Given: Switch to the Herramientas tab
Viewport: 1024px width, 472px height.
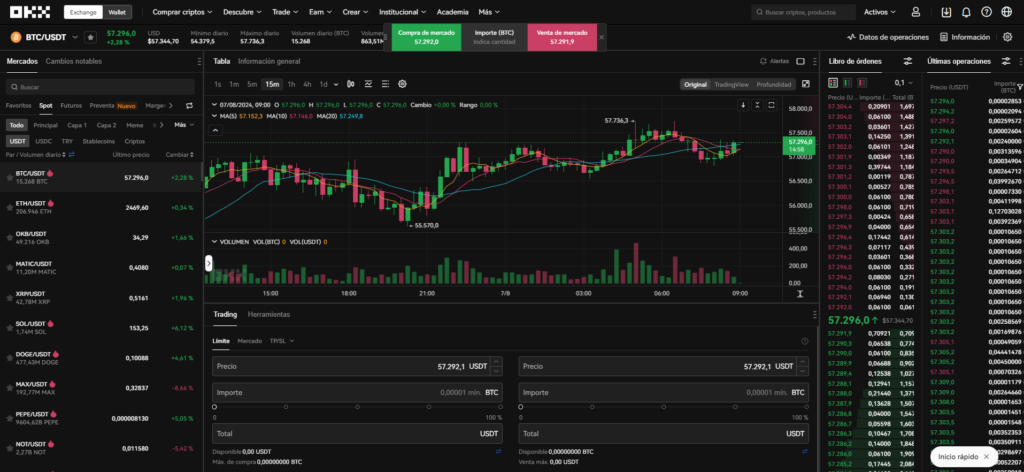Looking at the screenshot, I should [268, 314].
